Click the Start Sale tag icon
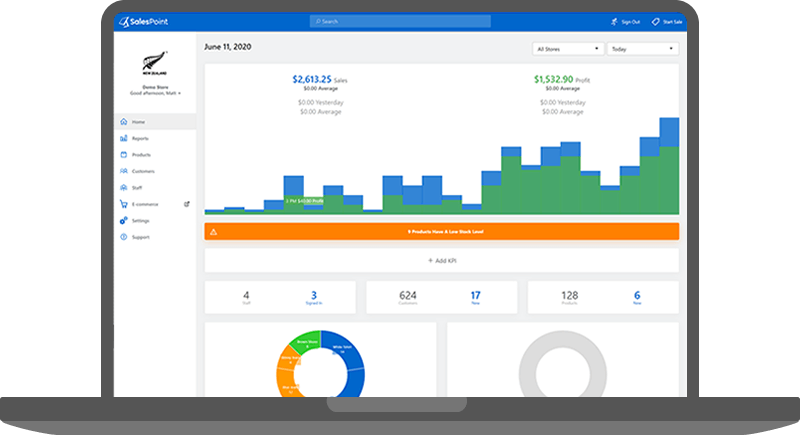The width and height of the screenshot is (800, 435). 655,20
